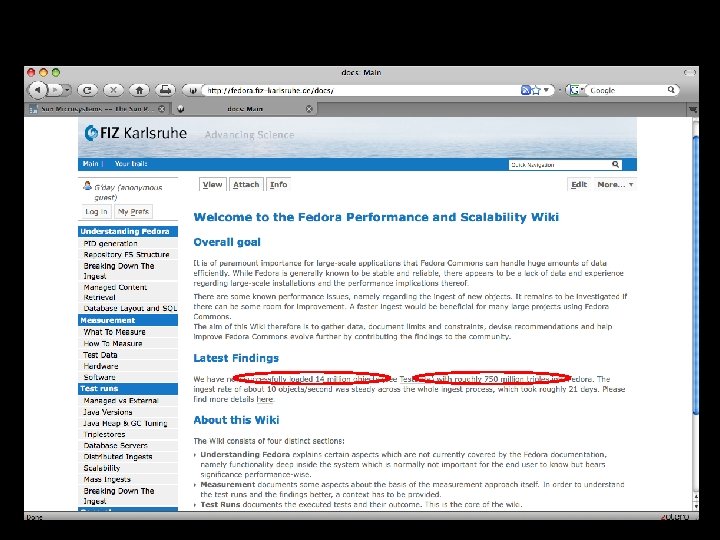Open the More... dropdown menu
The width and height of the screenshot is (720, 540).
pyautogui.click(x=615, y=185)
